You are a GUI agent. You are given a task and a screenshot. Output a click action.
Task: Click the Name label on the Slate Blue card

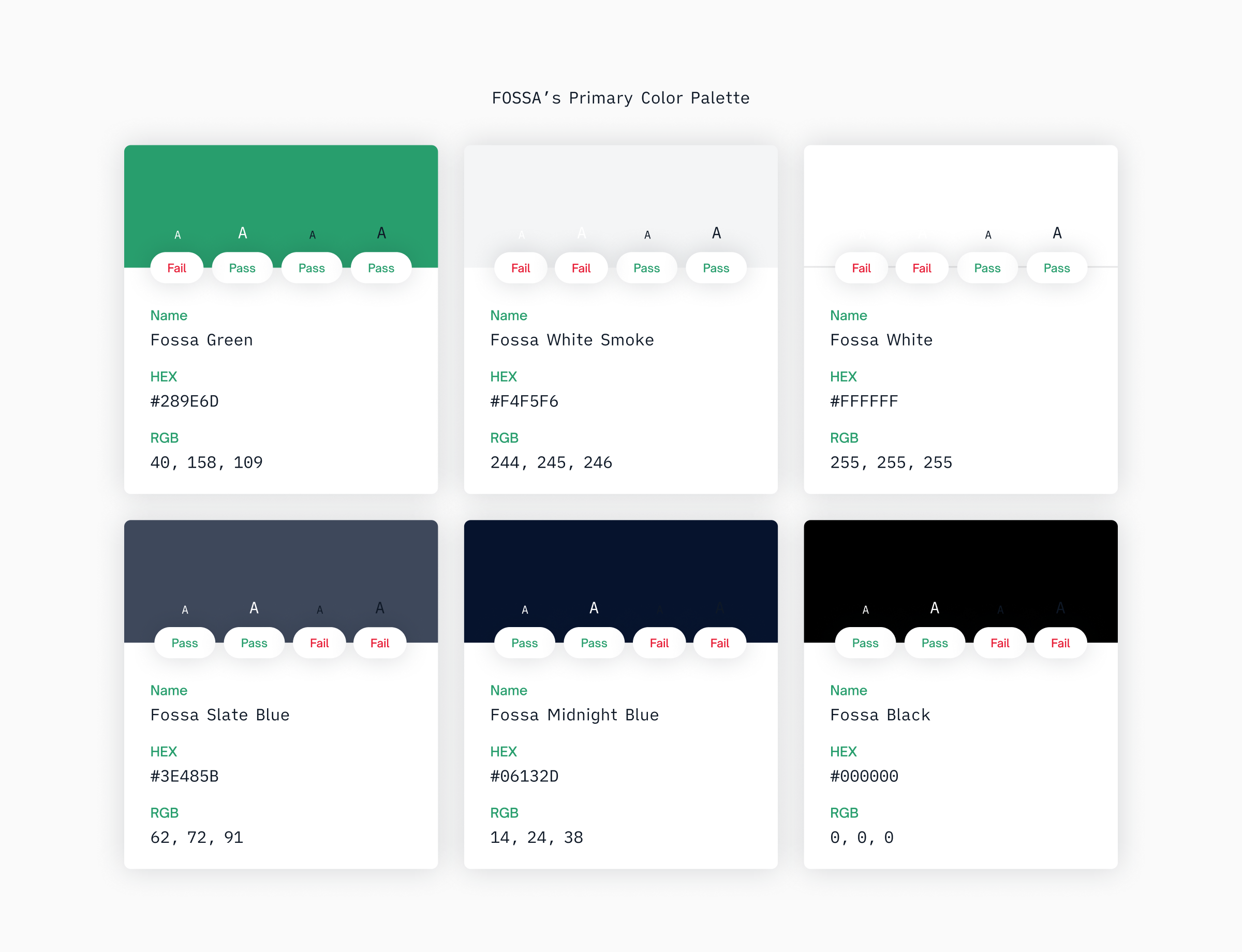click(169, 691)
